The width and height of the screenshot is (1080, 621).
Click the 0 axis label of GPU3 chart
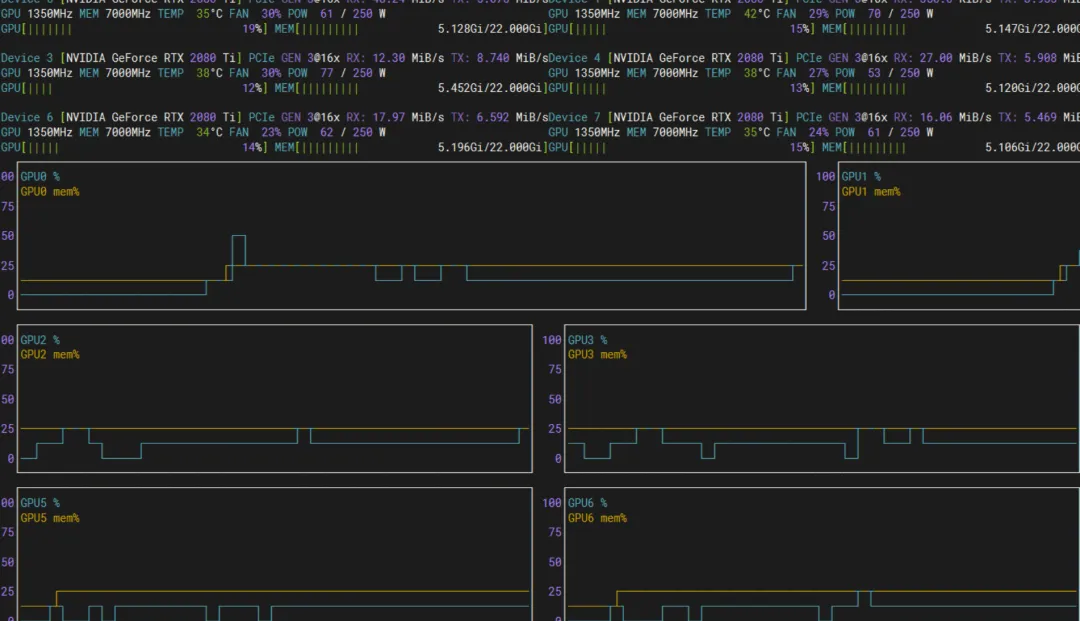tap(558, 459)
